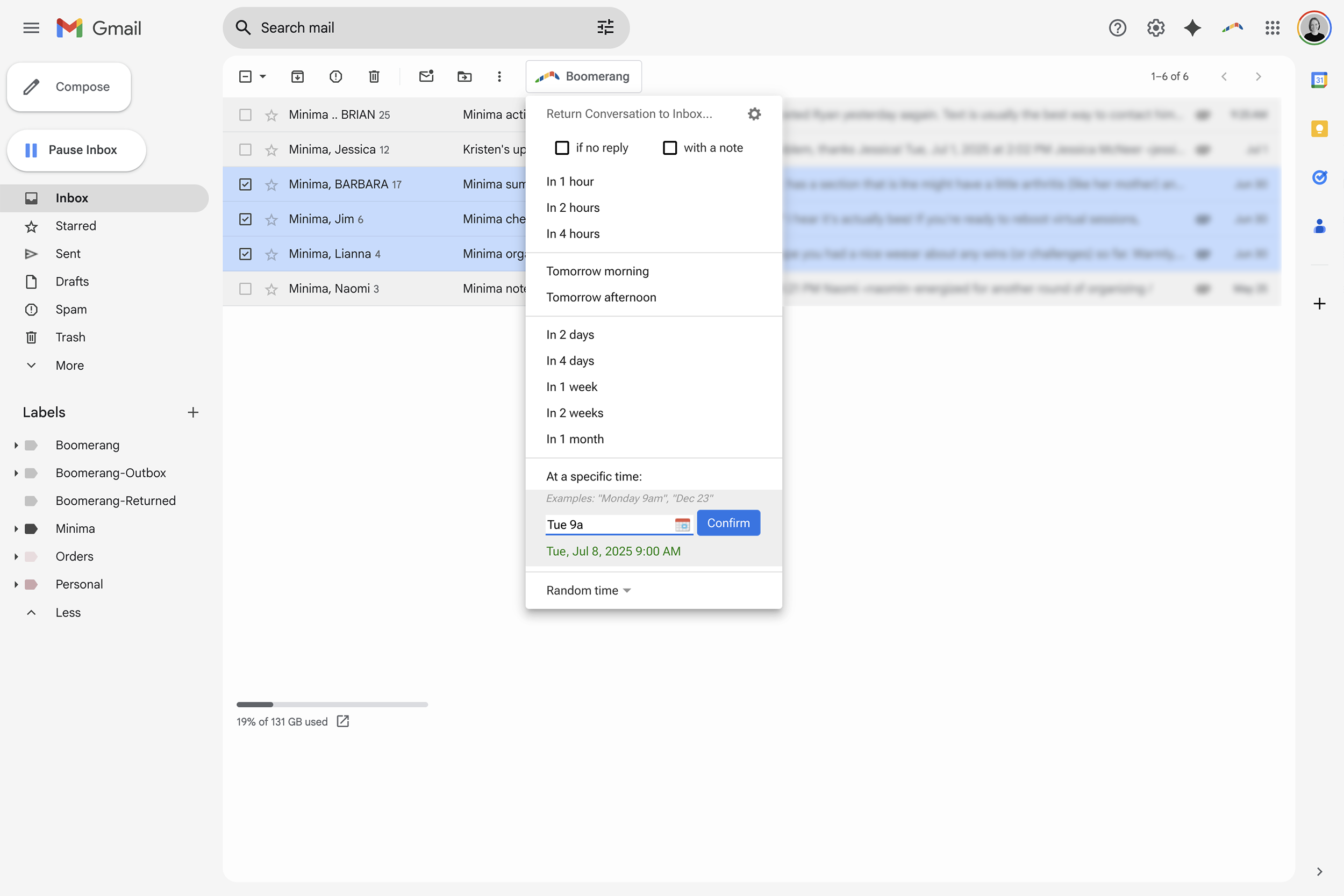The image size is (1344, 896).
Task: Click the Boomerang settings gear icon
Action: point(754,114)
